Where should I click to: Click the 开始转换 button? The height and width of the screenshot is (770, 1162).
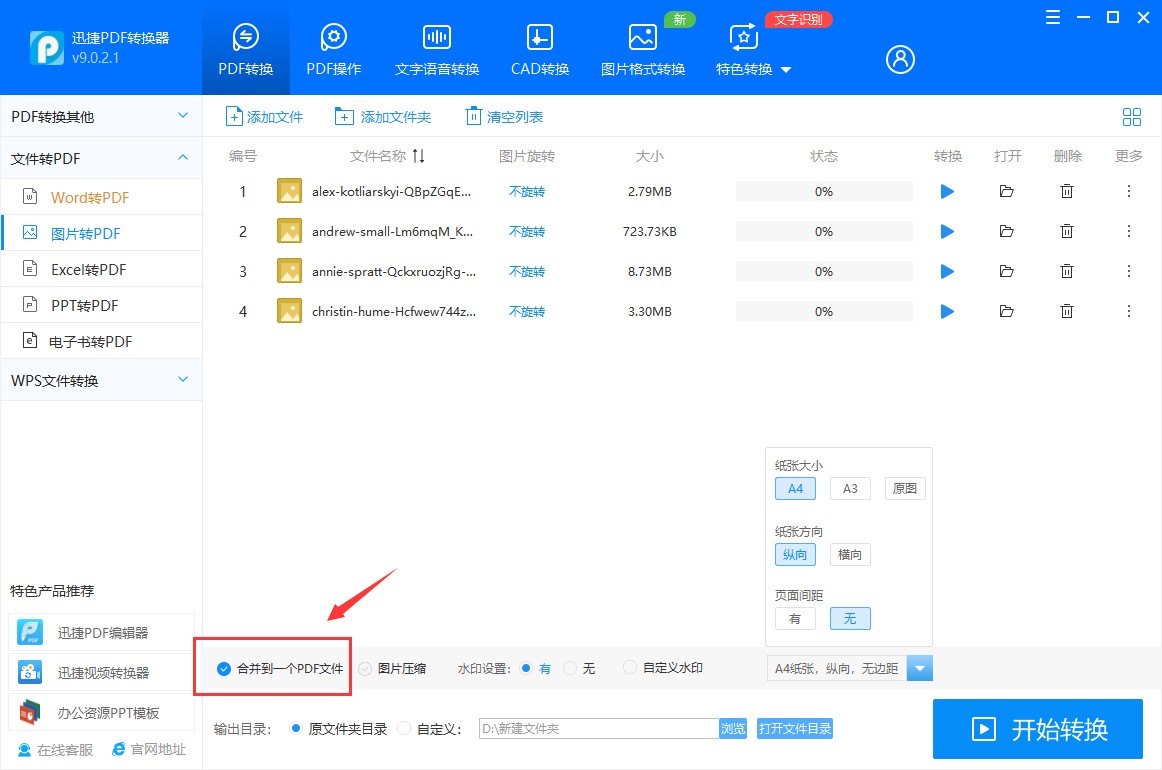(1037, 729)
